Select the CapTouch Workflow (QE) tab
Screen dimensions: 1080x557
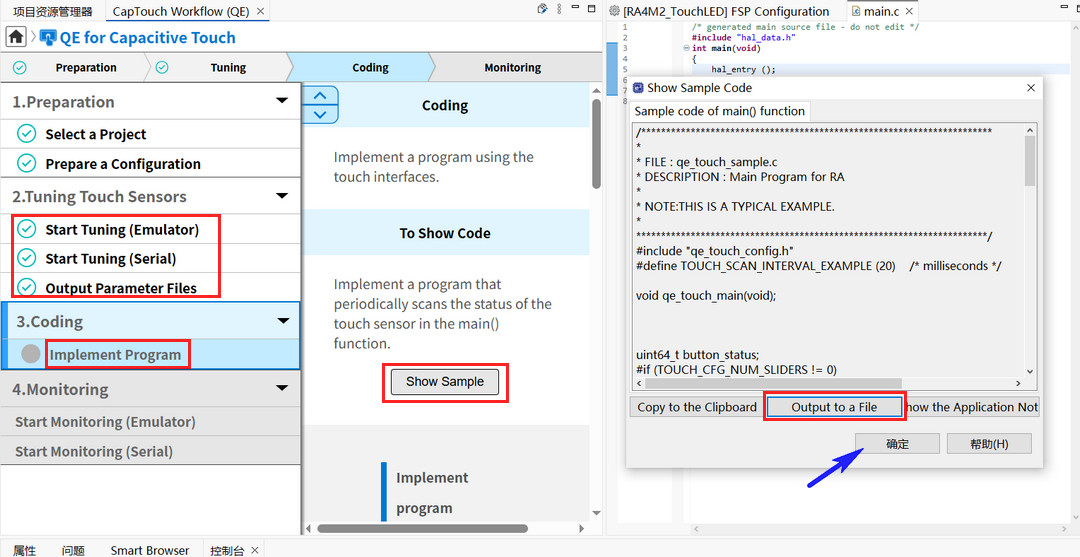180,11
